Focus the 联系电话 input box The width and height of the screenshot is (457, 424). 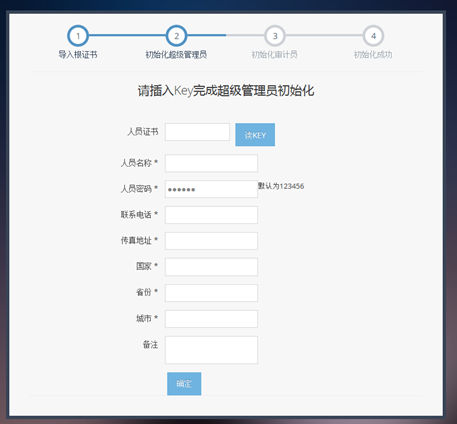(x=211, y=215)
